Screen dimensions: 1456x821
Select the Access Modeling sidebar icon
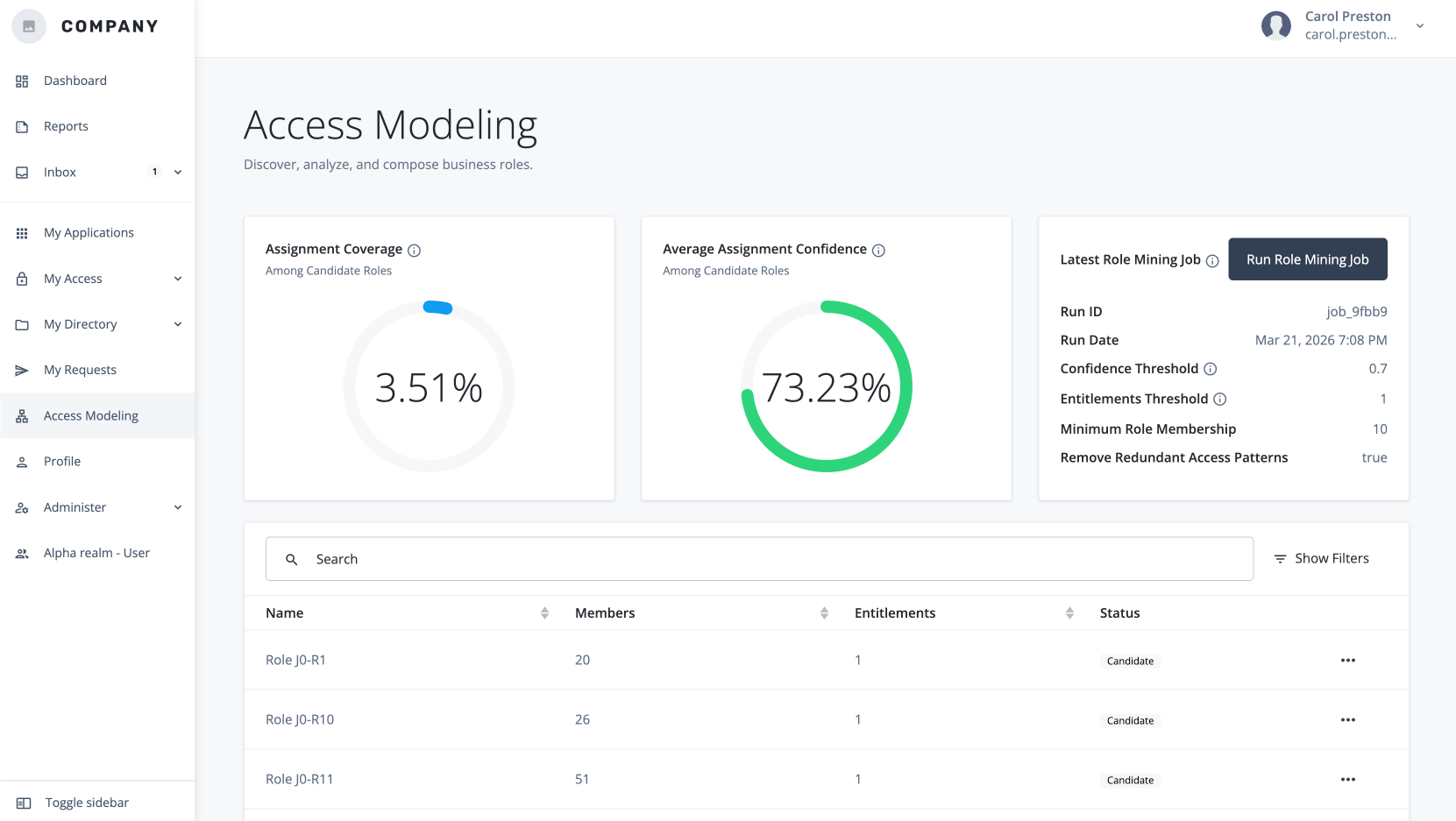(22, 415)
